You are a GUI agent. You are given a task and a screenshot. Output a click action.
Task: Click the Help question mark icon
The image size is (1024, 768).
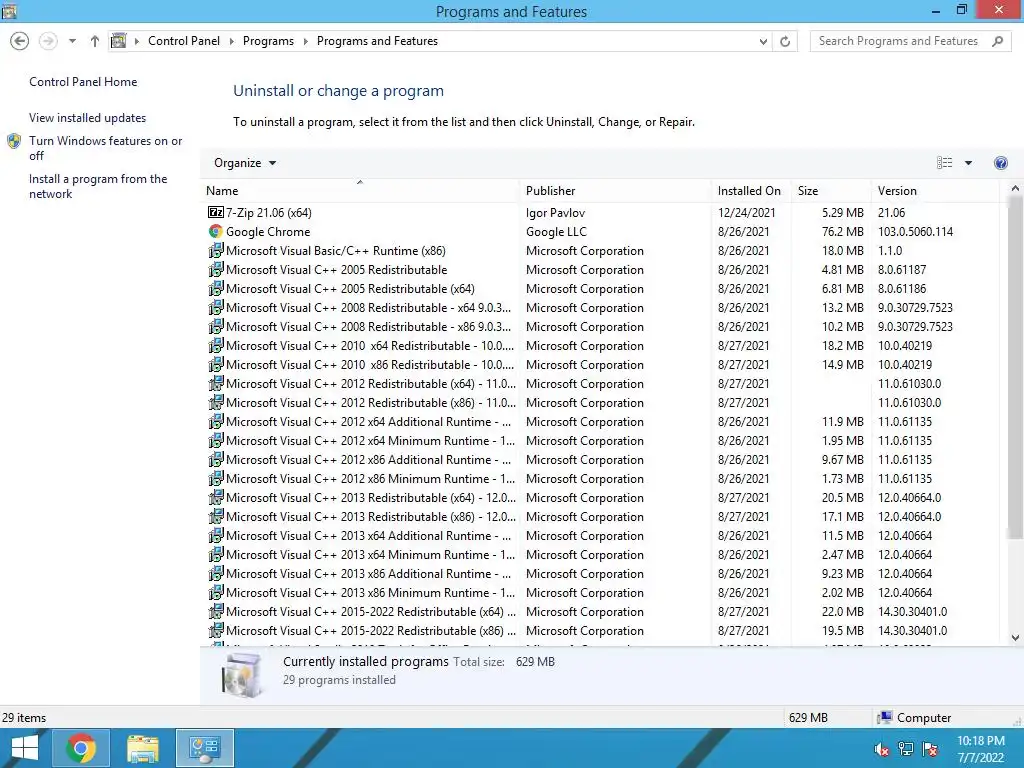point(1000,163)
